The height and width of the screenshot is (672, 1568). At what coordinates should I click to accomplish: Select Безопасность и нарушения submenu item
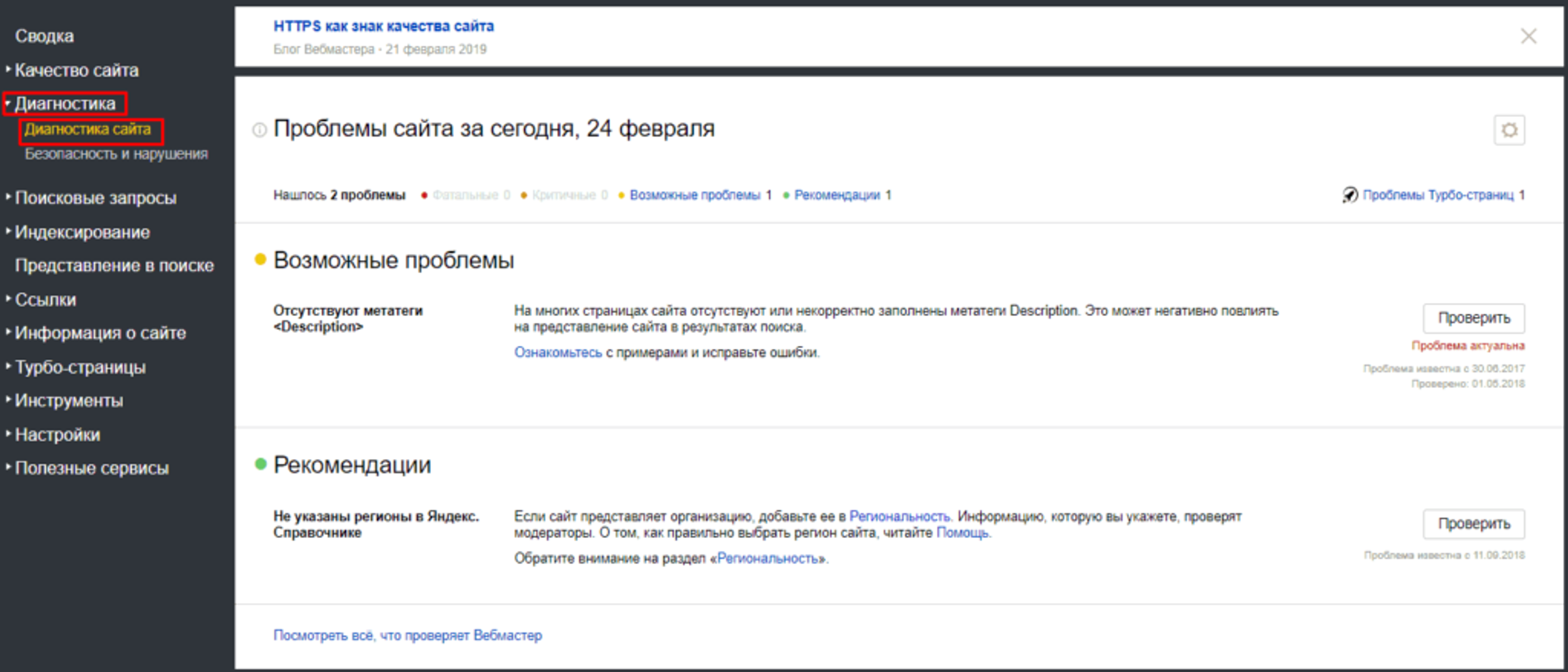(x=116, y=154)
